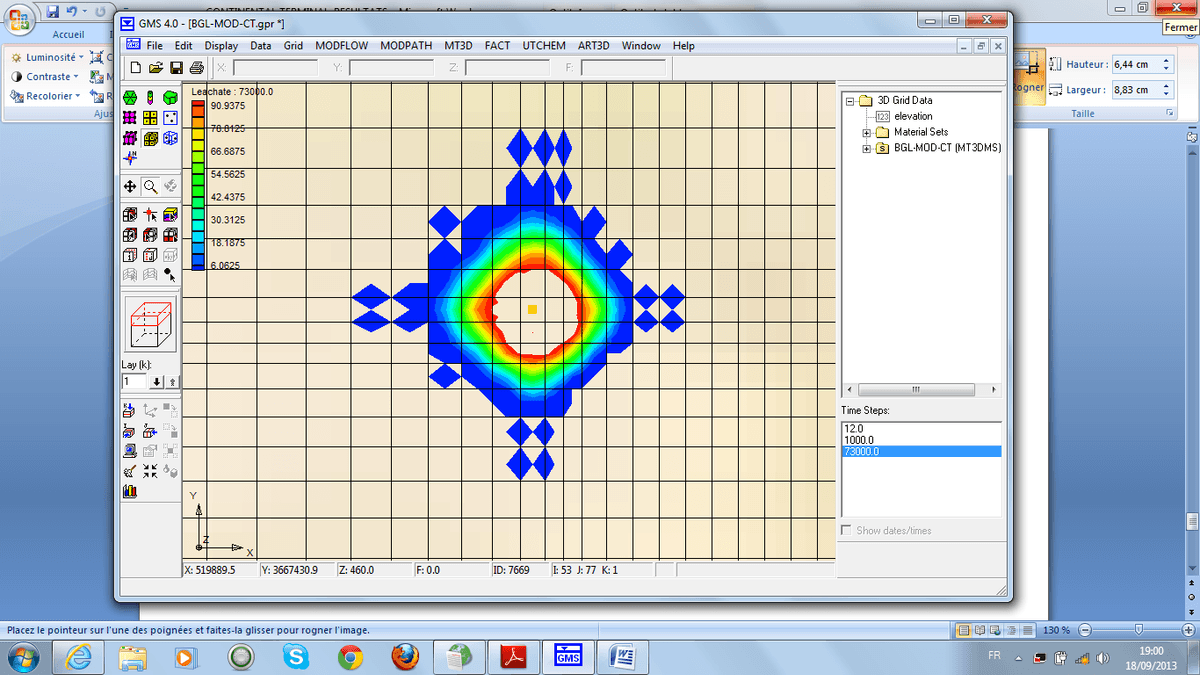Expand the BGL-MOD-CT (MT3DMS) node
Viewport: 1200px width, 675px height.
pyautogui.click(x=867, y=148)
